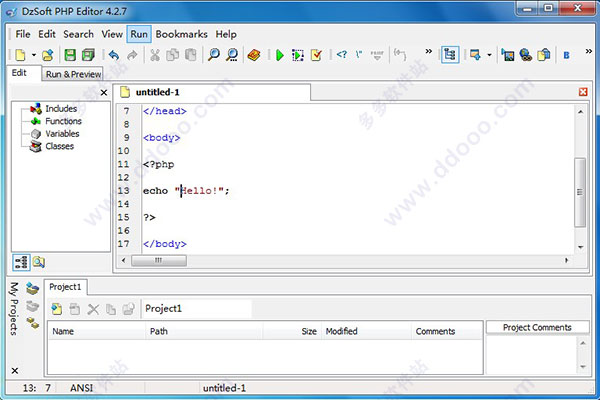
Task: Sort by the Name column header
Action: [x=97, y=331]
